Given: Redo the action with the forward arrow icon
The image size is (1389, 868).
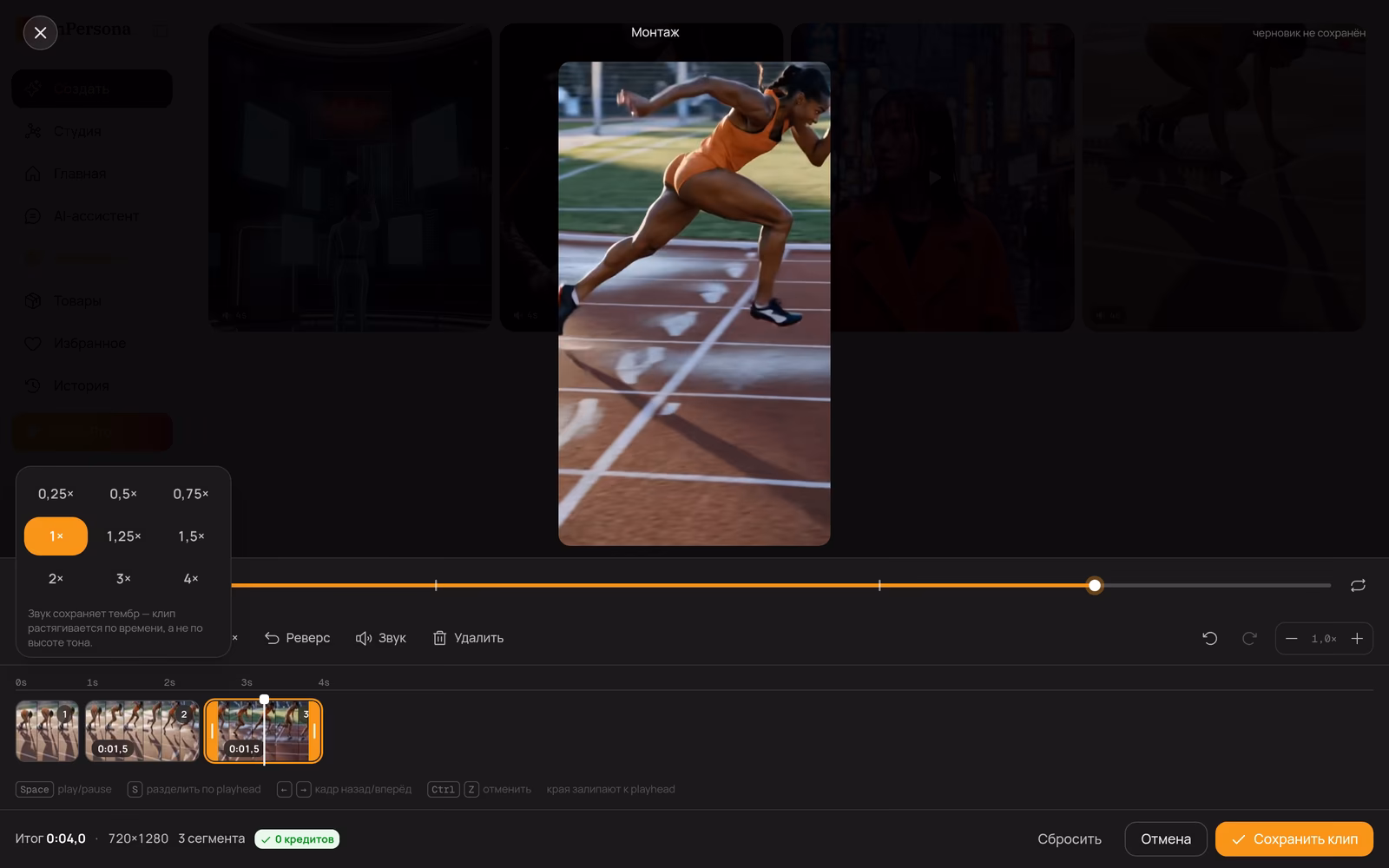Looking at the screenshot, I should (x=1249, y=639).
